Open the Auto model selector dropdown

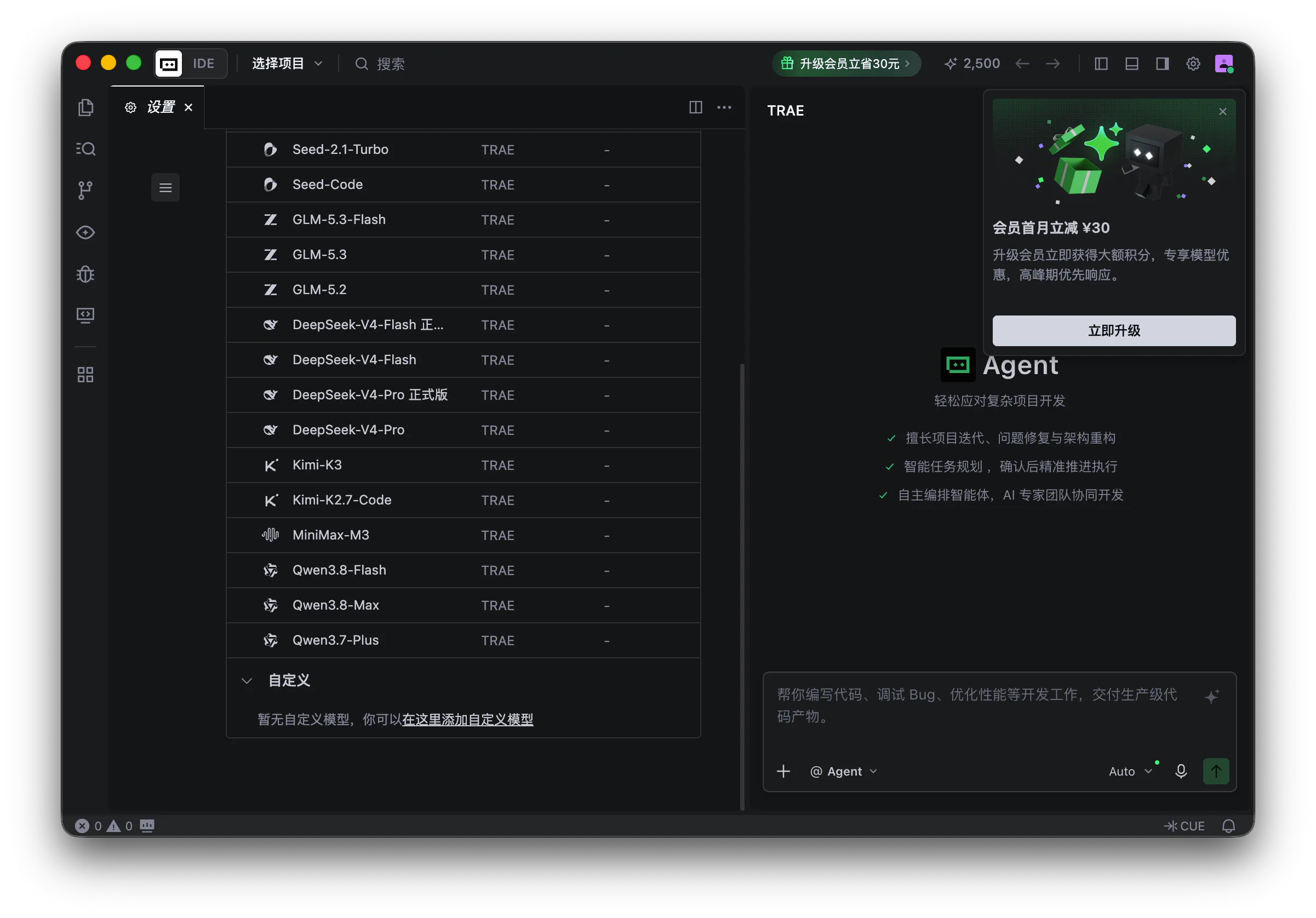tap(1130, 771)
